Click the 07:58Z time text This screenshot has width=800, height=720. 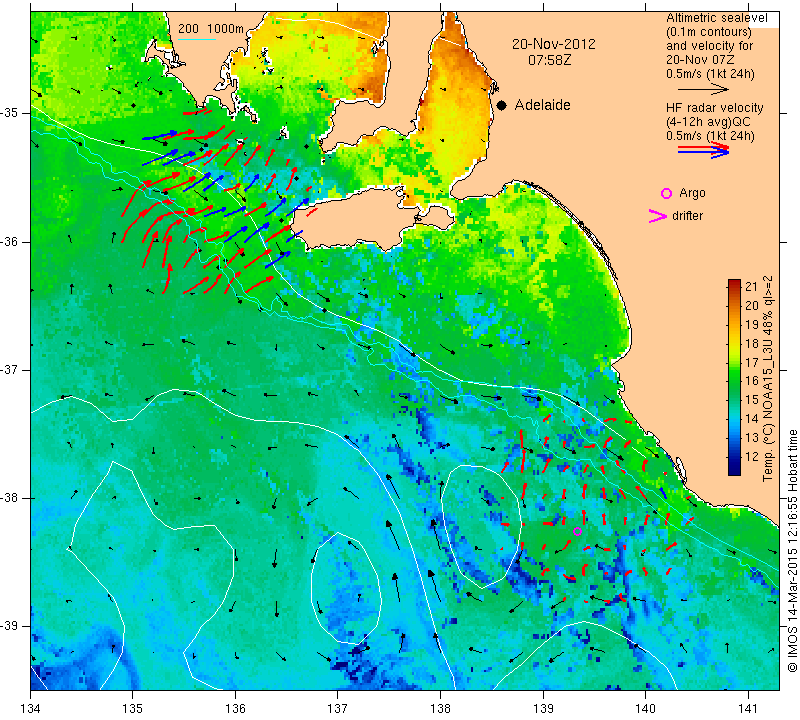(549, 60)
